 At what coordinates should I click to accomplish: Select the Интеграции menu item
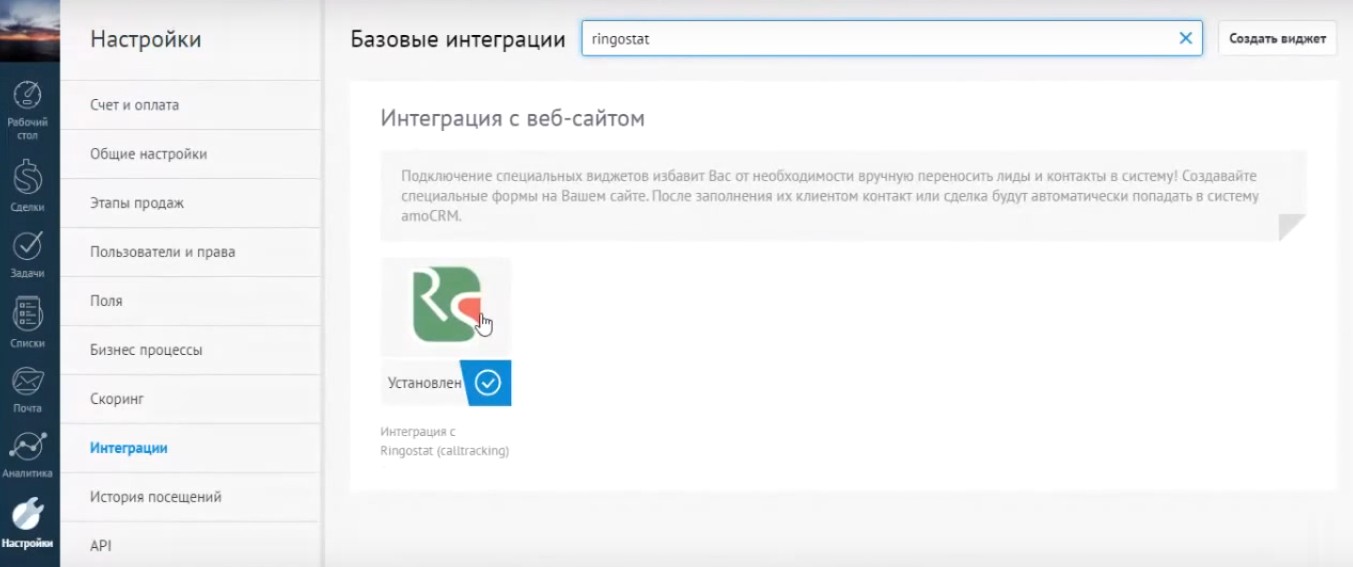[x=190, y=448]
